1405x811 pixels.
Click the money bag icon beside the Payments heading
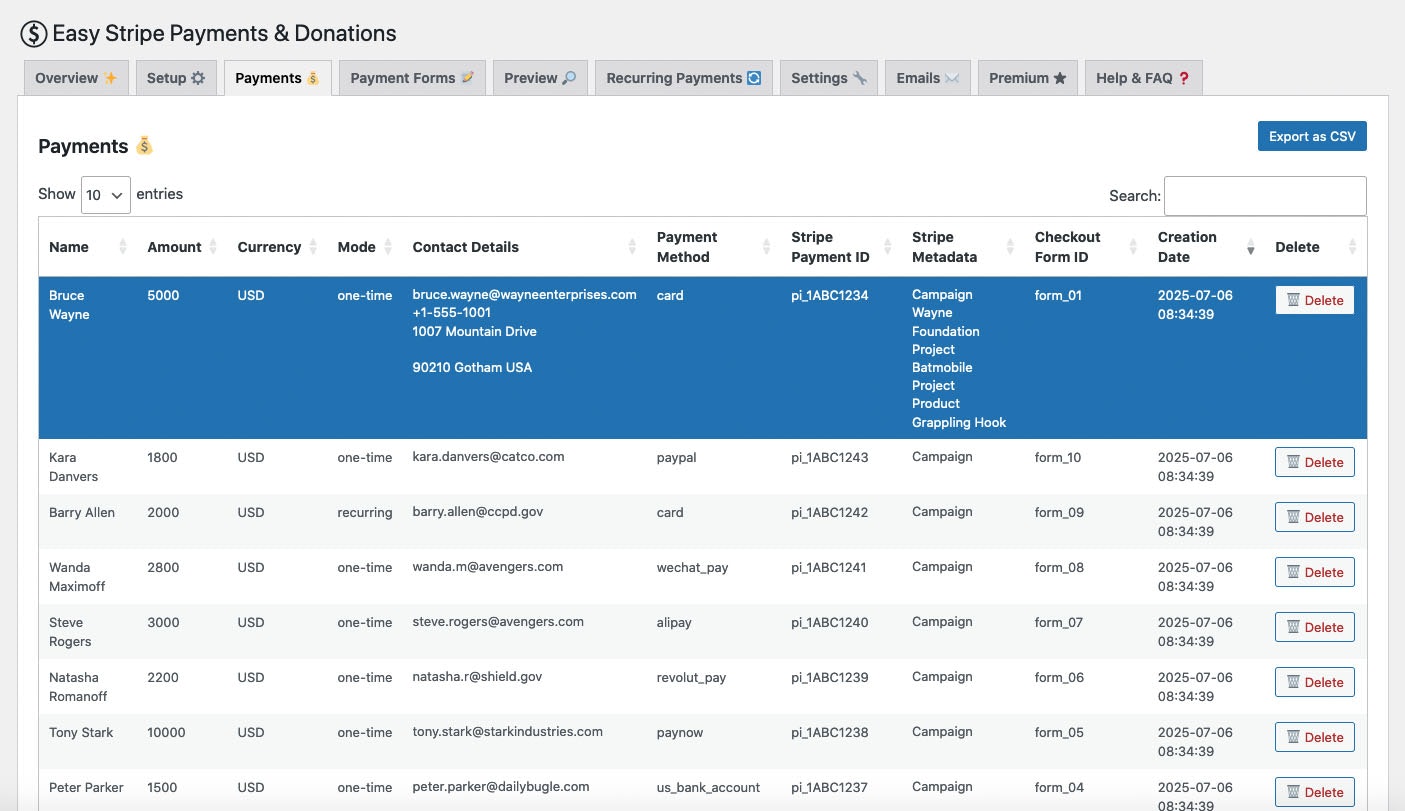coord(143,145)
